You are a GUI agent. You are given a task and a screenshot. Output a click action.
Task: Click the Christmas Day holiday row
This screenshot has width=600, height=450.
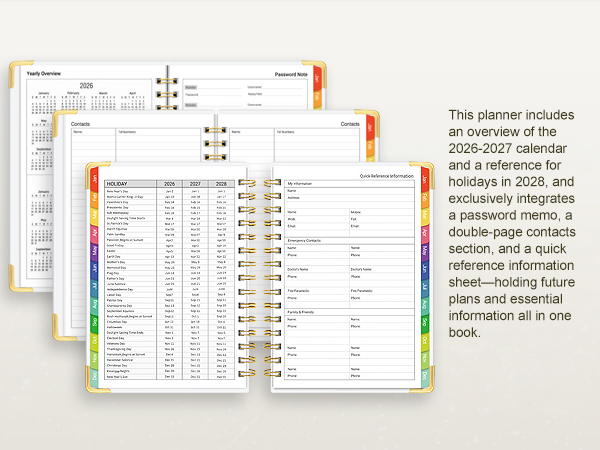point(170,365)
